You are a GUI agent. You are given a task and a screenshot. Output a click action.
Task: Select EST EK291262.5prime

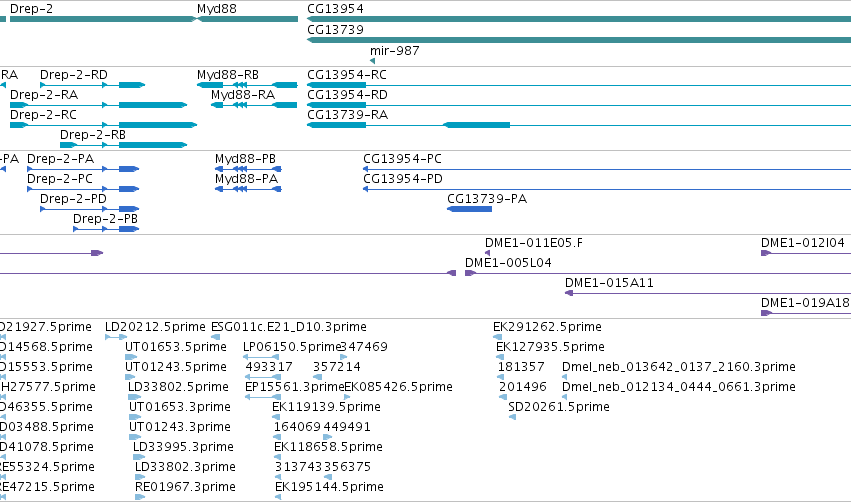click(547, 327)
